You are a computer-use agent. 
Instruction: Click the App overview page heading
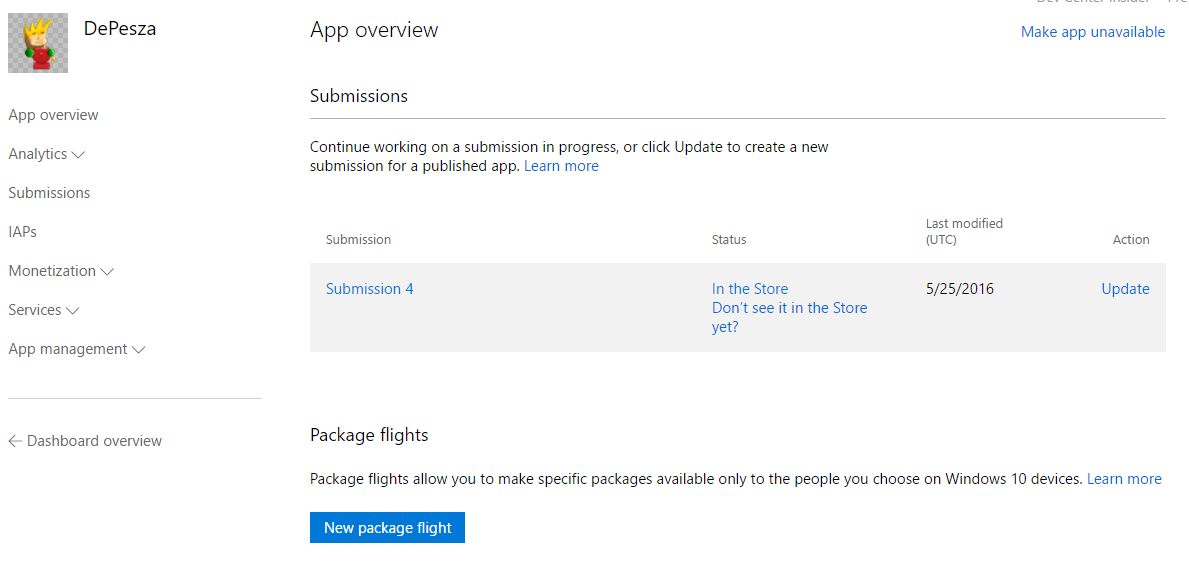[x=374, y=30]
